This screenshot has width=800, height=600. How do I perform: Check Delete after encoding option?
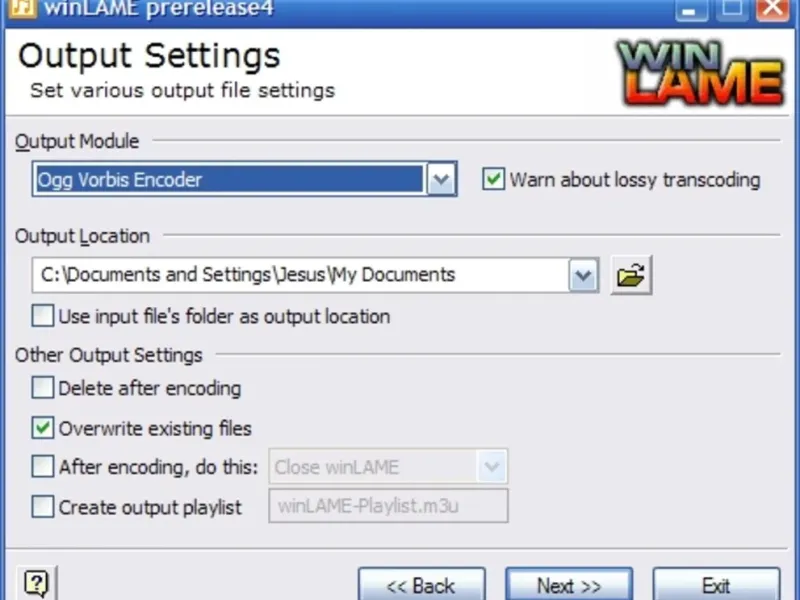[x=42, y=388]
